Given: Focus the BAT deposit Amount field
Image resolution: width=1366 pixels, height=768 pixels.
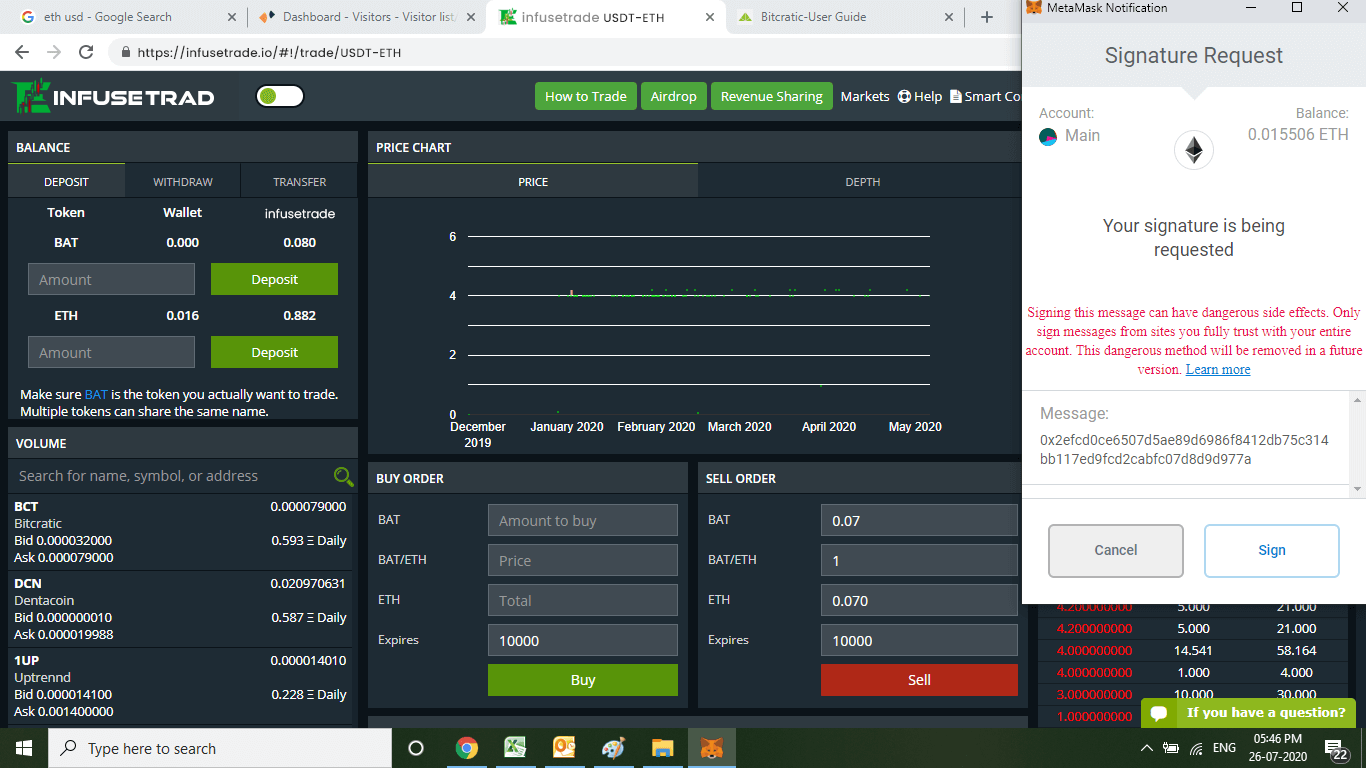Looking at the screenshot, I should [111, 280].
